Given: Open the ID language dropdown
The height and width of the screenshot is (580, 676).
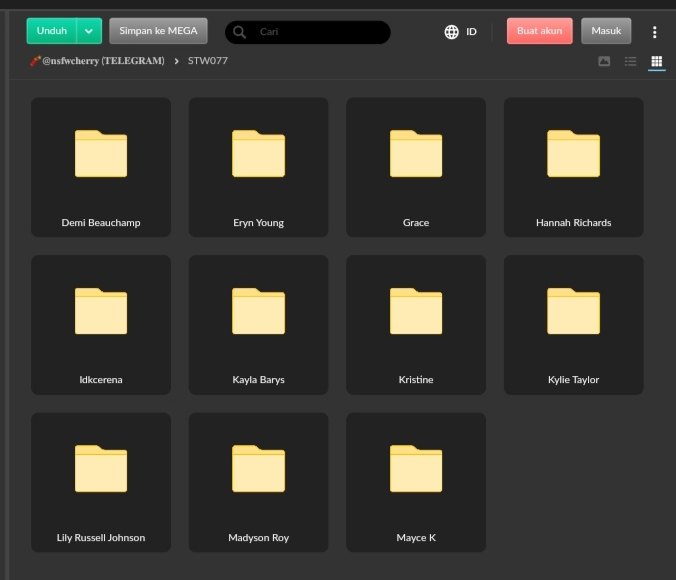Looking at the screenshot, I should [x=471, y=32].
